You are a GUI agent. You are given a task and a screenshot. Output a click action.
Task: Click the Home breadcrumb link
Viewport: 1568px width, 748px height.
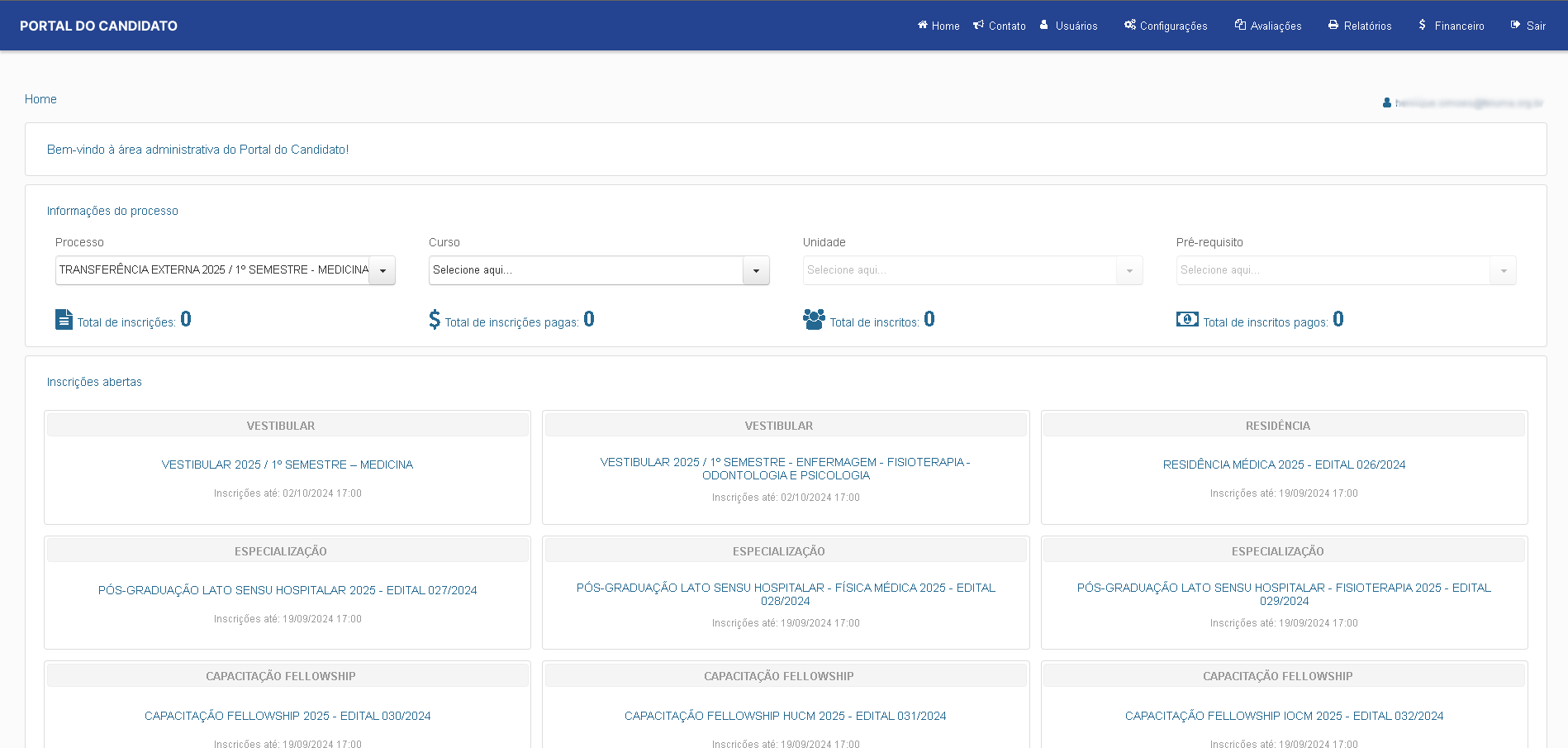point(40,99)
